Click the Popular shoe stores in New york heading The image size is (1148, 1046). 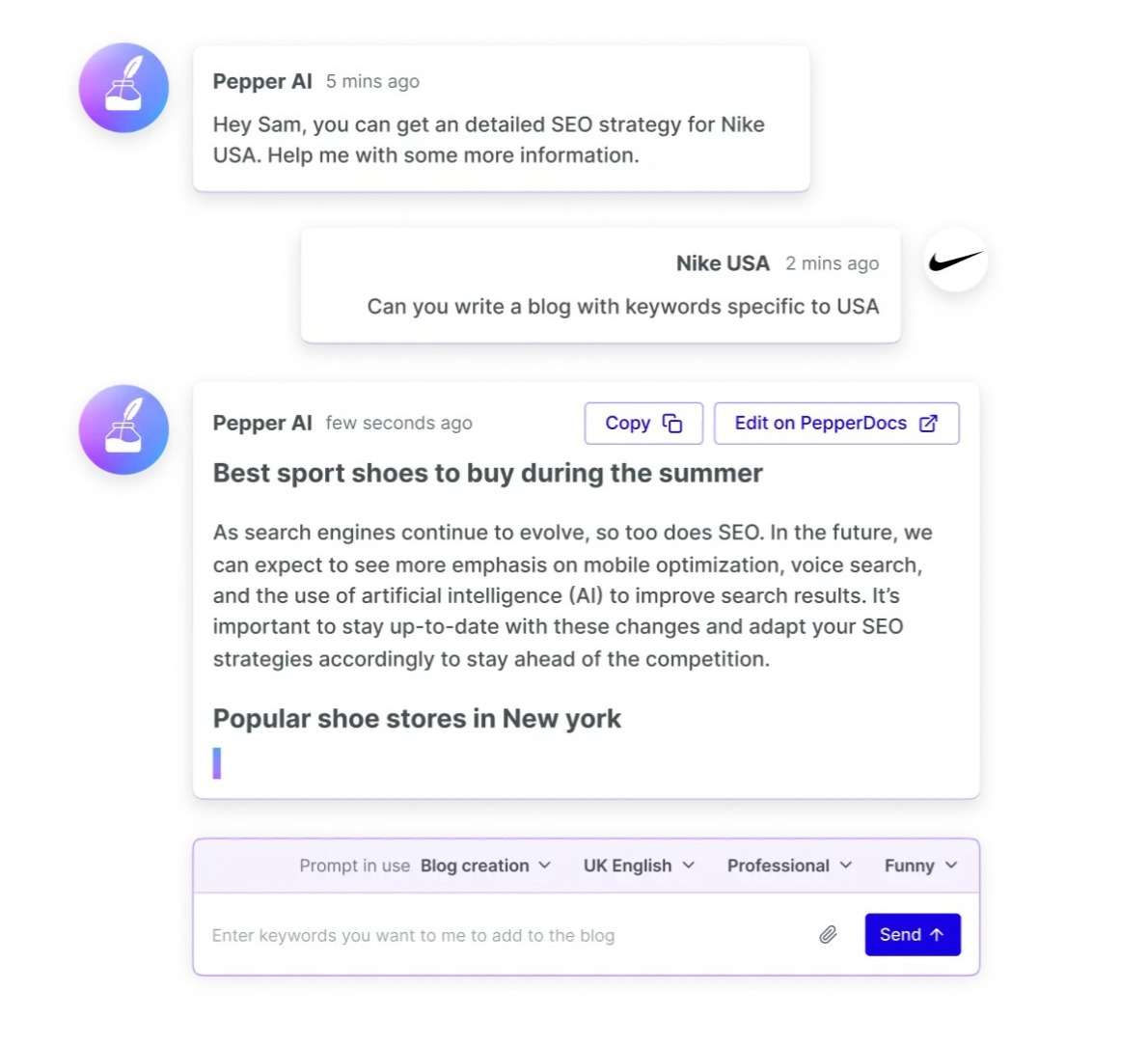417,719
